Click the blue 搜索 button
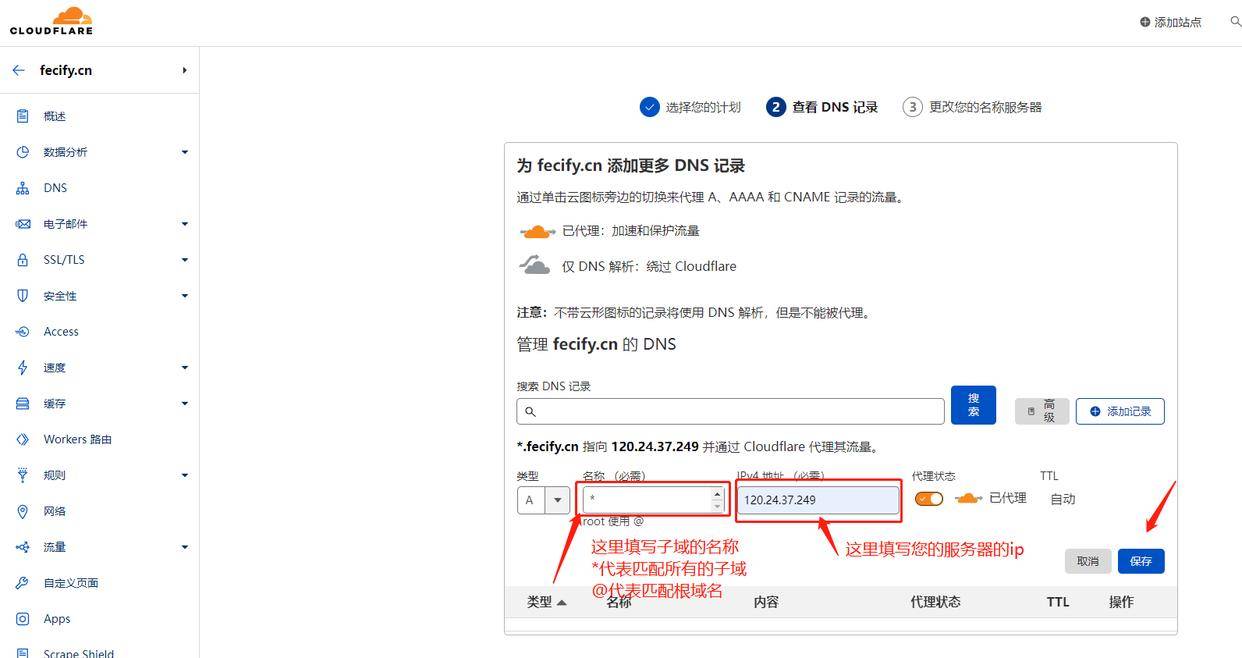This screenshot has width=1242, height=658. [973, 405]
